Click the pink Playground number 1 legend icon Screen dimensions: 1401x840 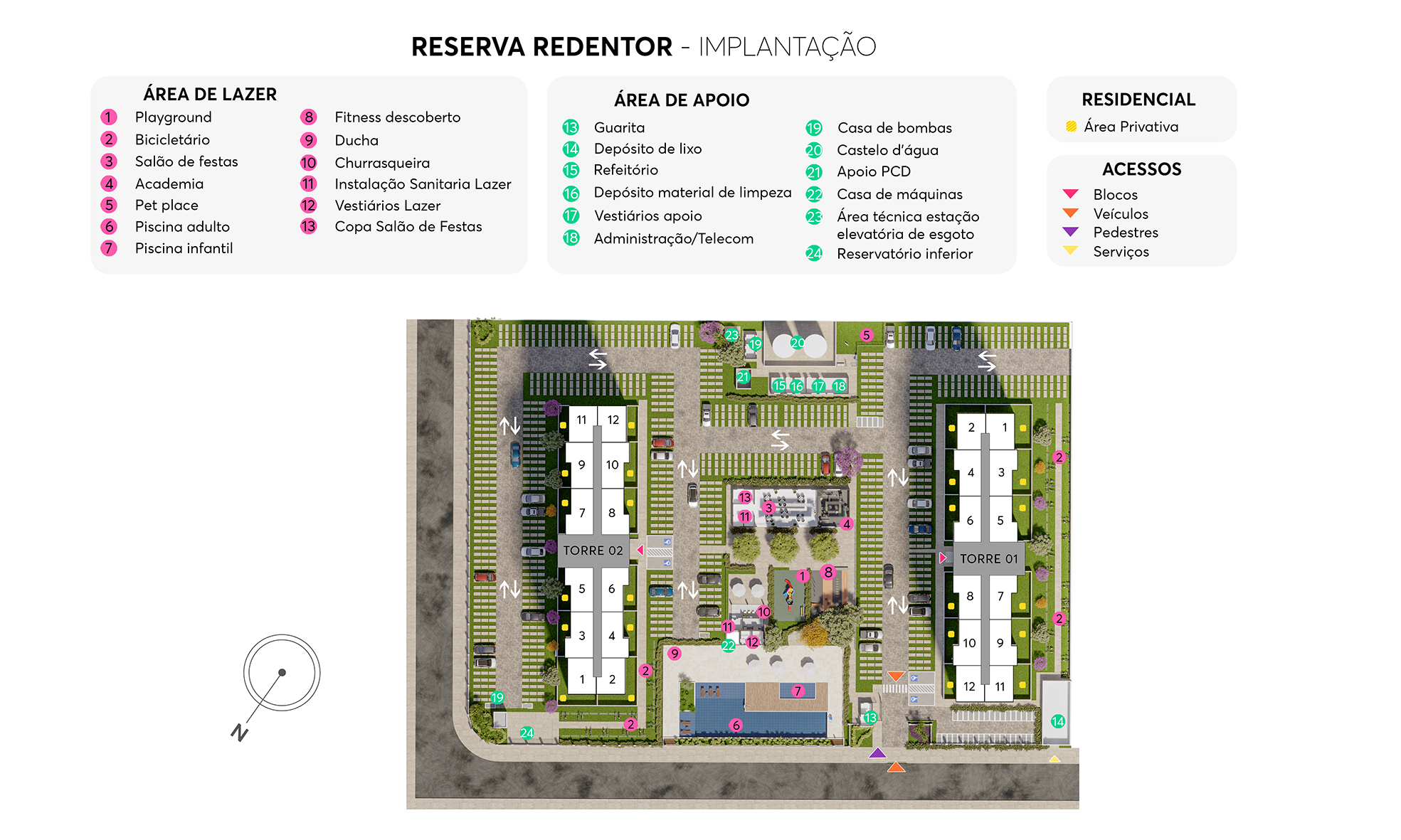[109, 117]
